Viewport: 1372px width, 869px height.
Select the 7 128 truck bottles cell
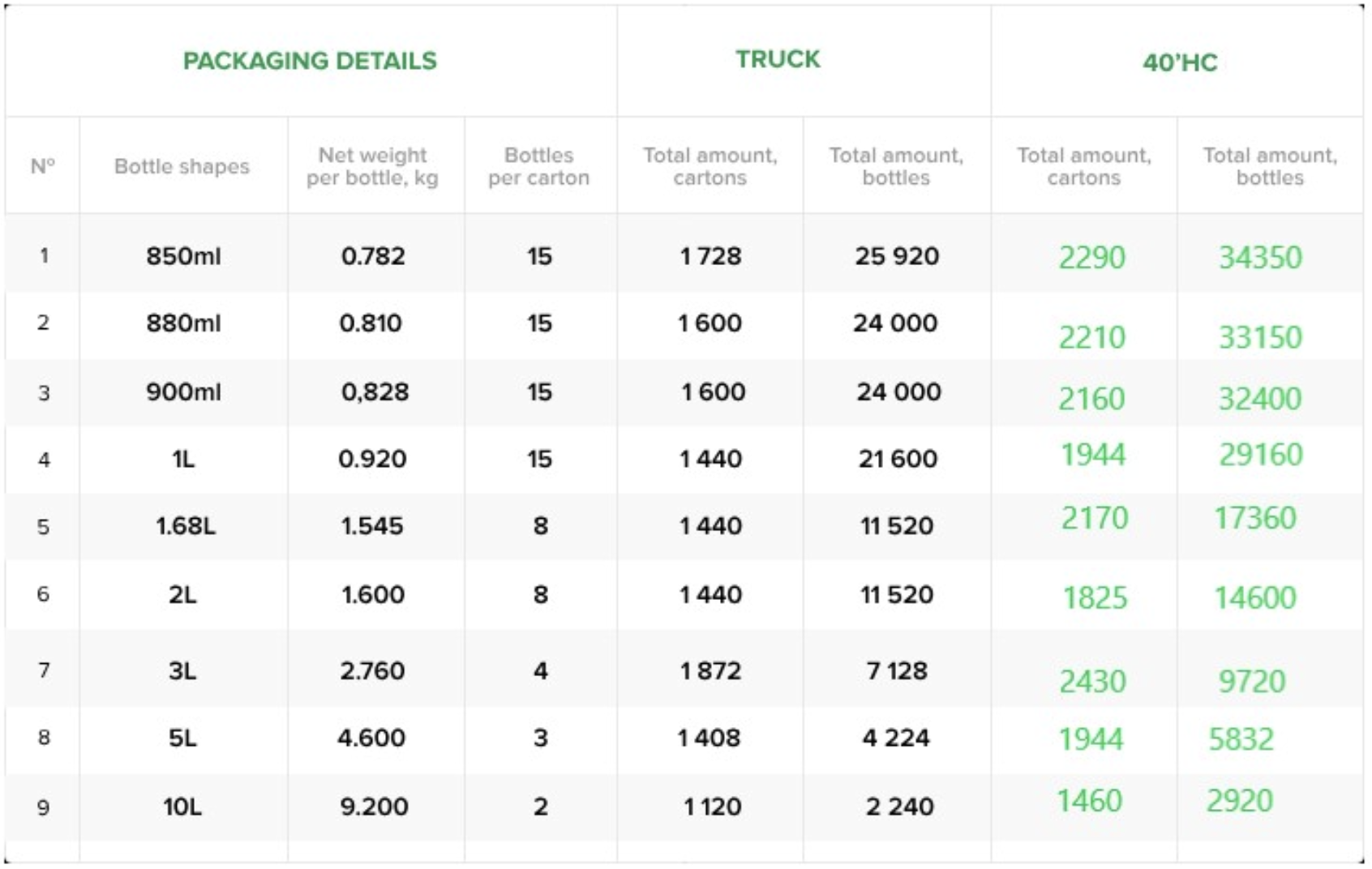[897, 671]
